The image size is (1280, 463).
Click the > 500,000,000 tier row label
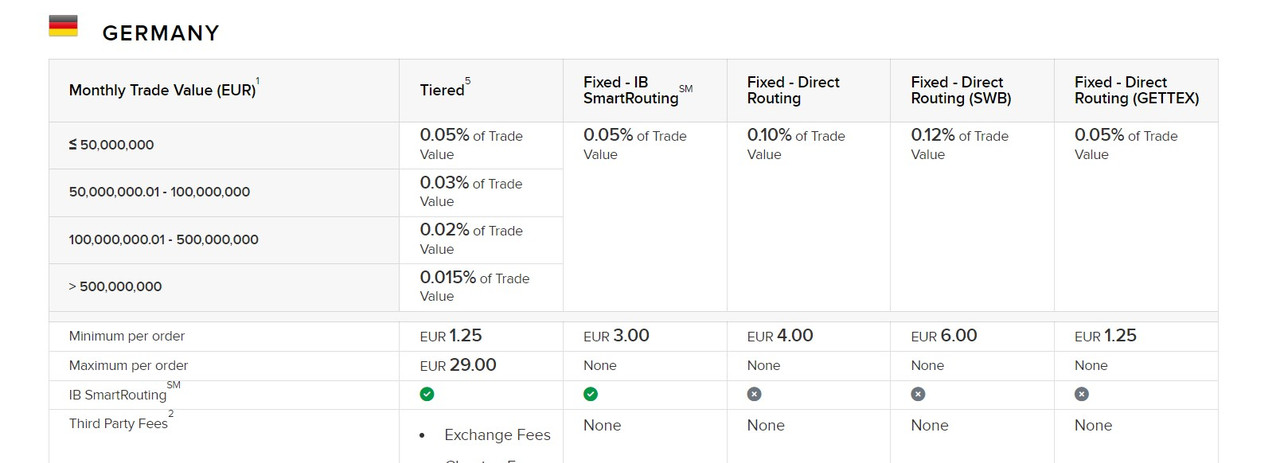[x=115, y=287]
